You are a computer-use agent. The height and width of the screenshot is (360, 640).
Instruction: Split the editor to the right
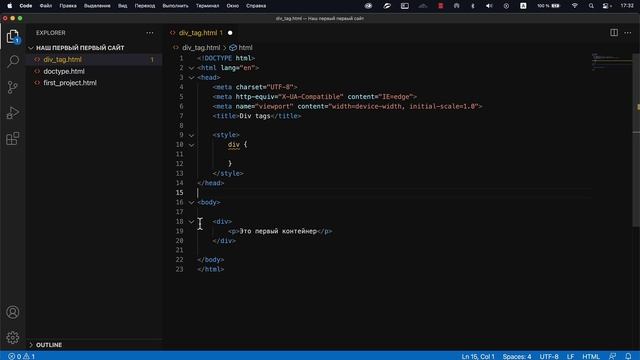click(x=614, y=33)
